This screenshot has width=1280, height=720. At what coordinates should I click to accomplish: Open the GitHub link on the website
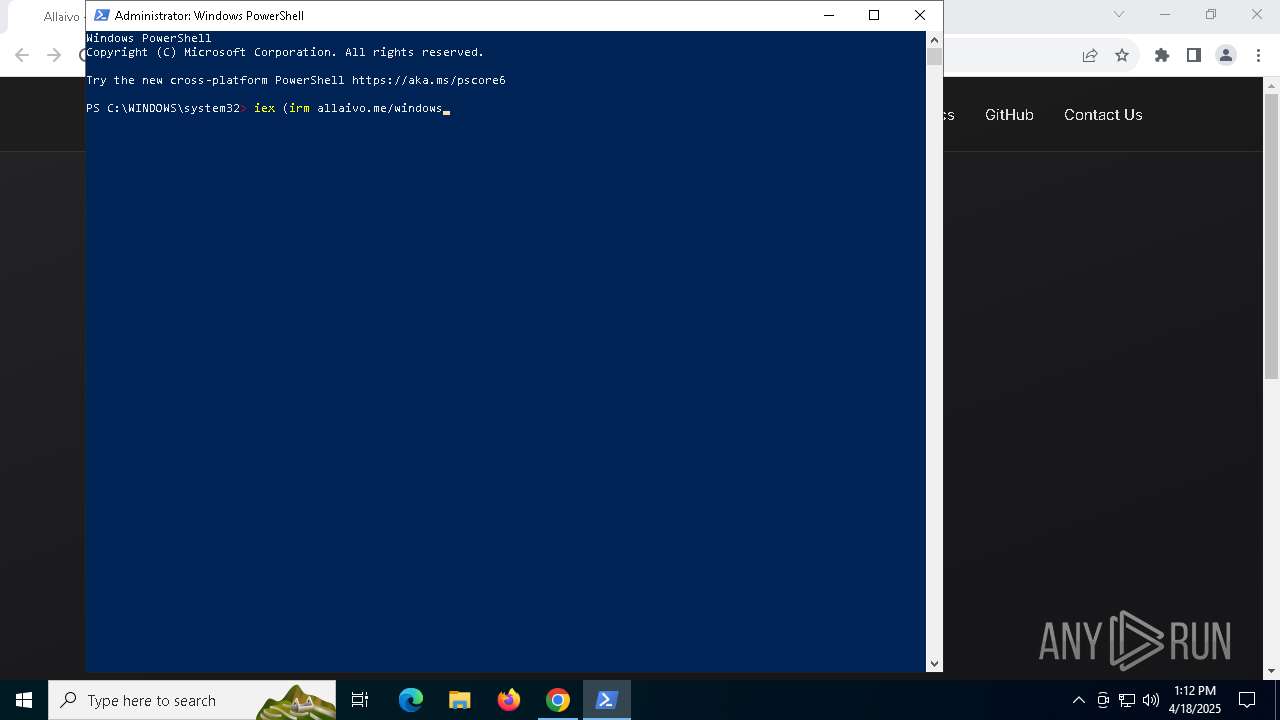[1009, 114]
